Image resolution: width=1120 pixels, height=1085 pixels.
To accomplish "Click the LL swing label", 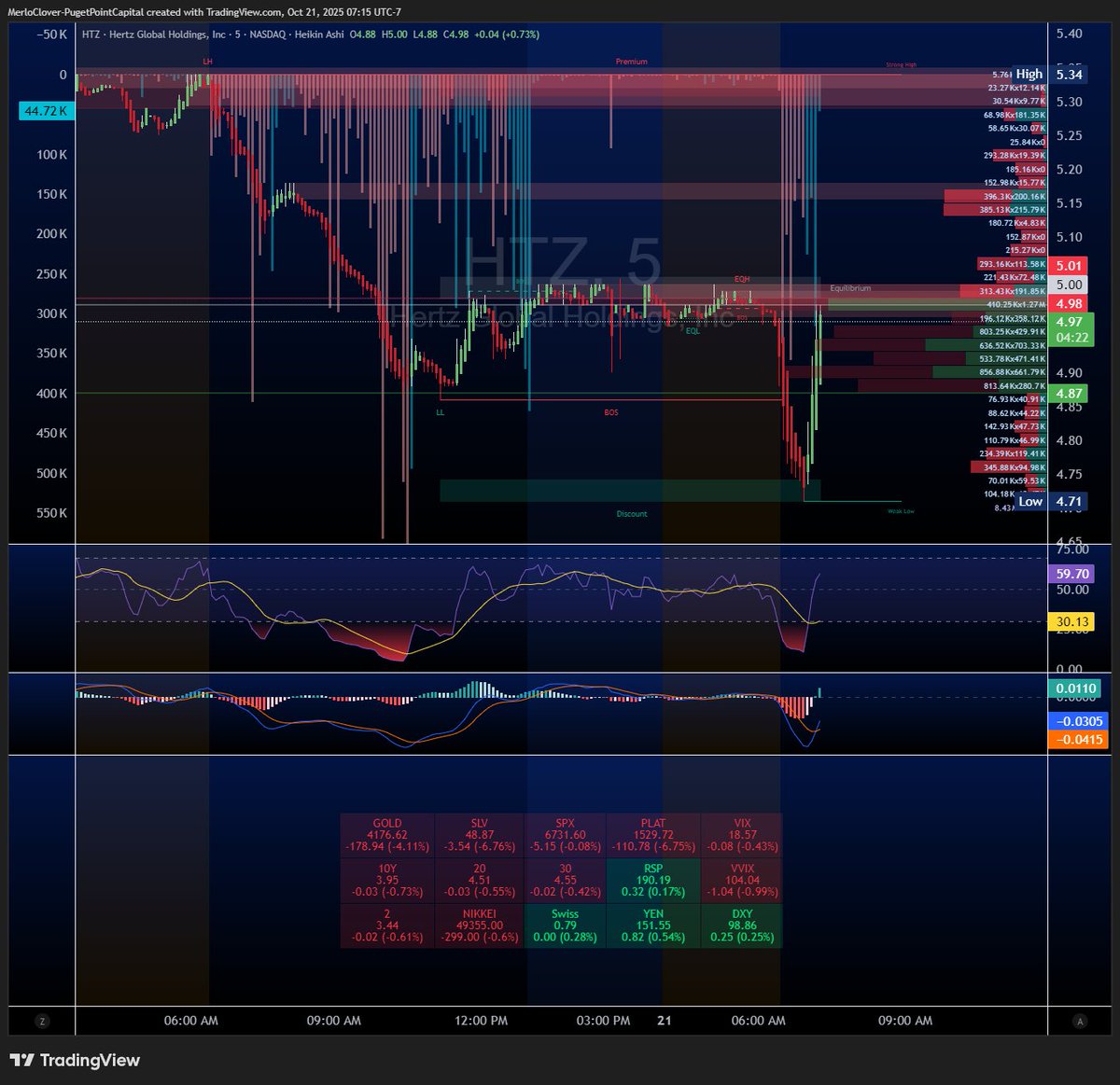I will (440, 412).
